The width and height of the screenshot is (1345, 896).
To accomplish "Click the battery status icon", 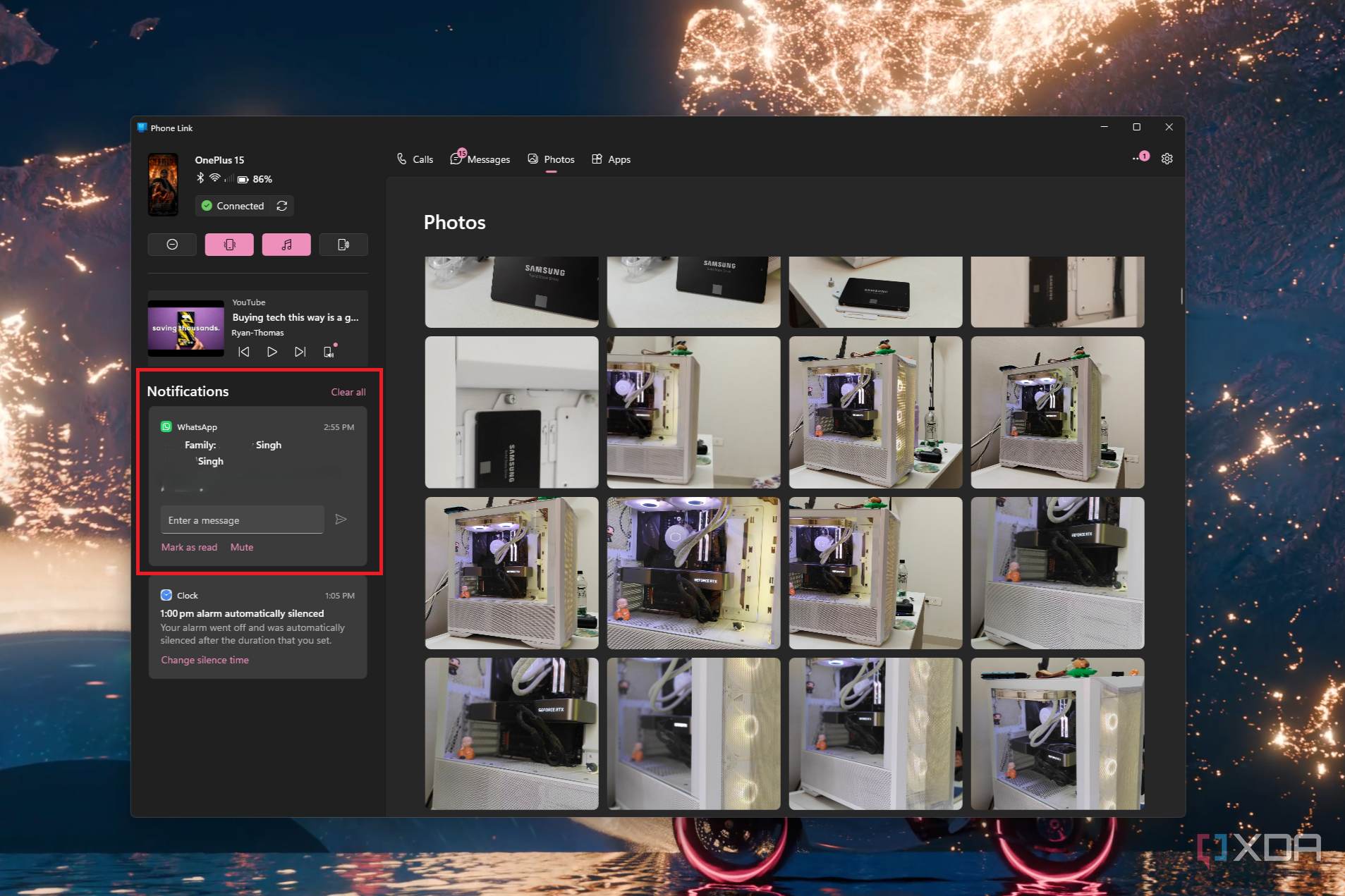I will pos(243,179).
